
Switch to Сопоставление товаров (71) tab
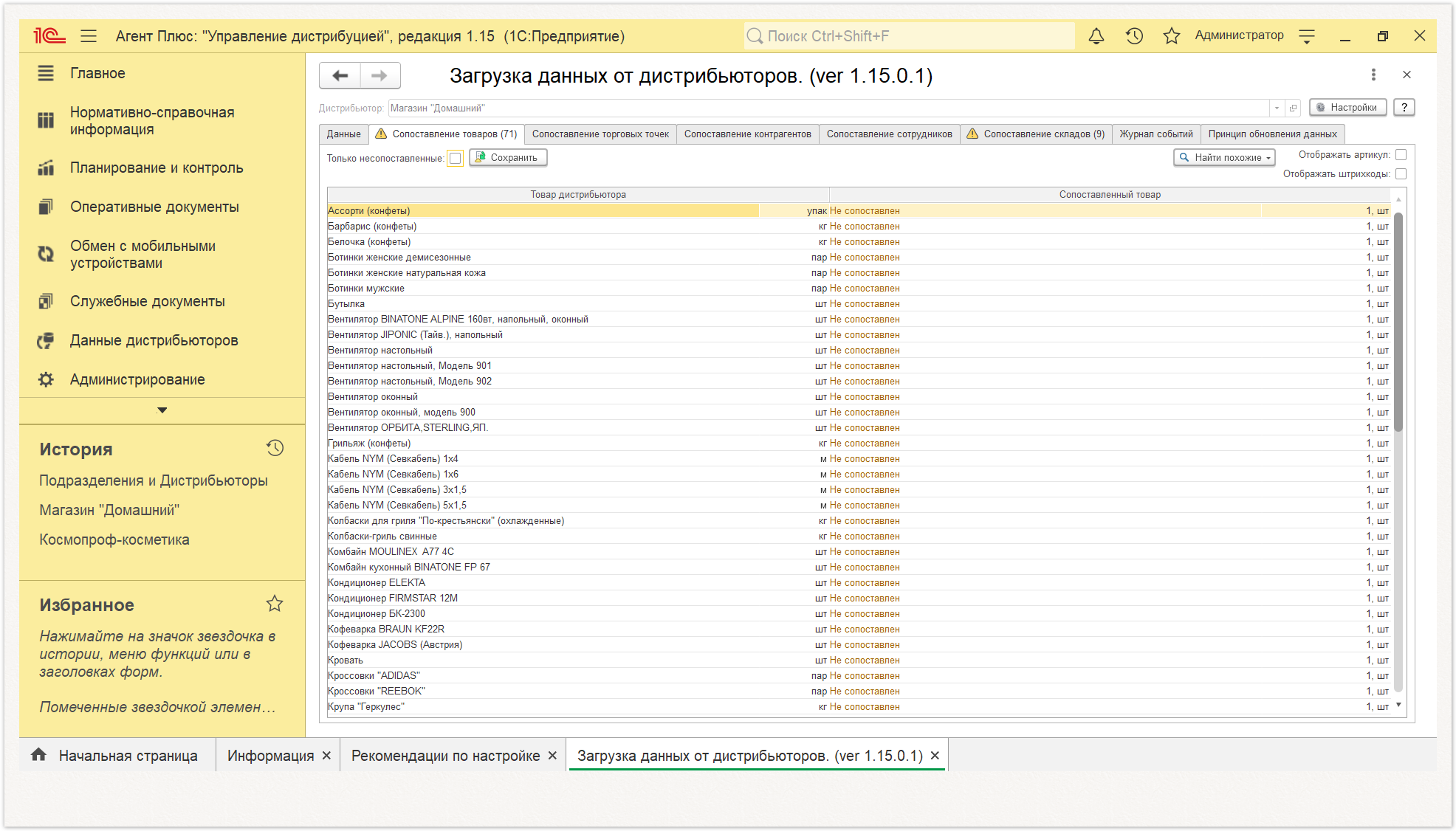pyautogui.click(x=446, y=134)
